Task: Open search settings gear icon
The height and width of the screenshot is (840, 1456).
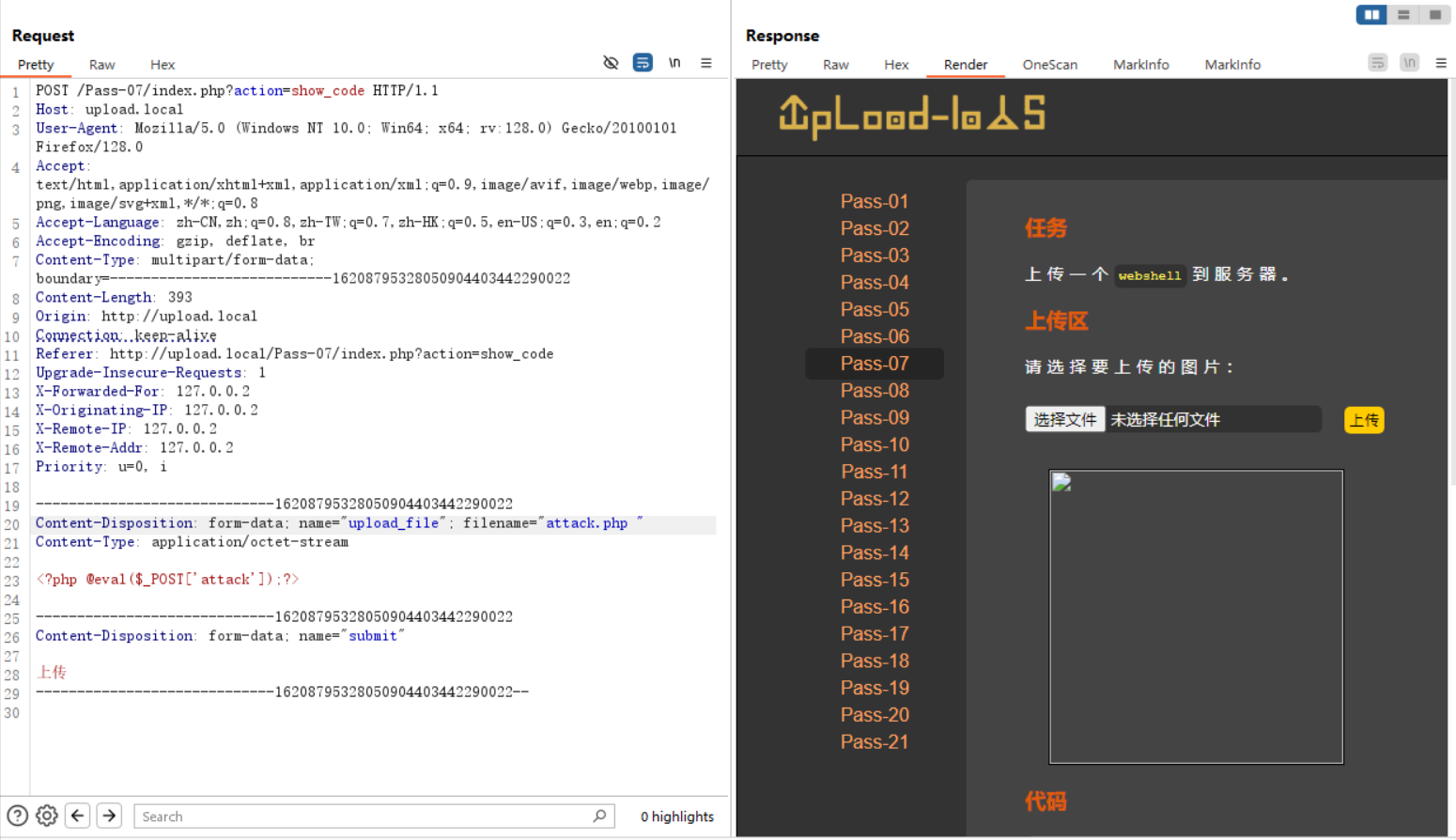Action: (x=47, y=816)
